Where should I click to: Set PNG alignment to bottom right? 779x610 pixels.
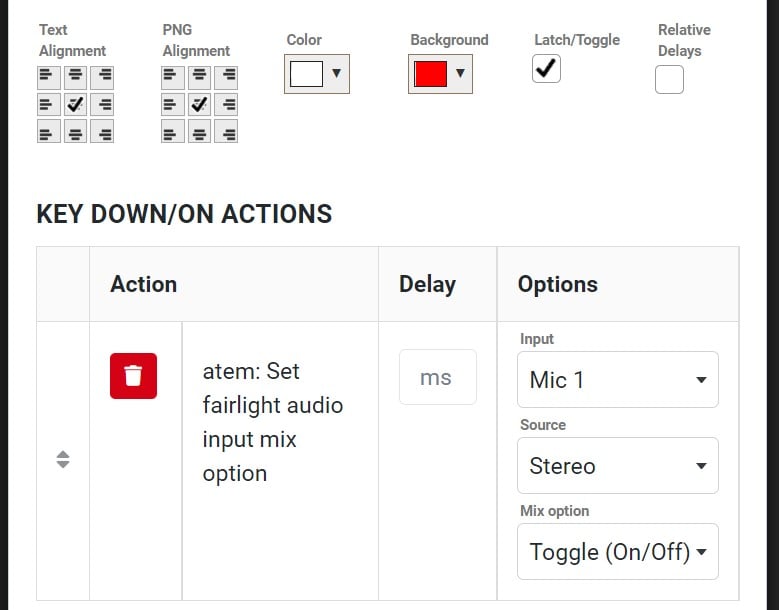tap(226, 131)
